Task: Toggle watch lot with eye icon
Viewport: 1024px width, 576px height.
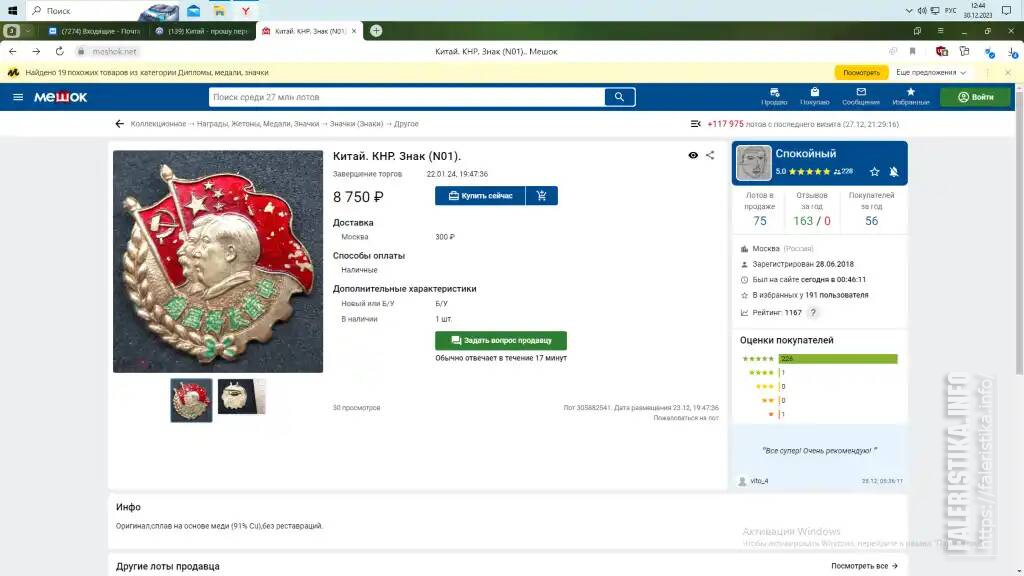Action: (693, 155)
